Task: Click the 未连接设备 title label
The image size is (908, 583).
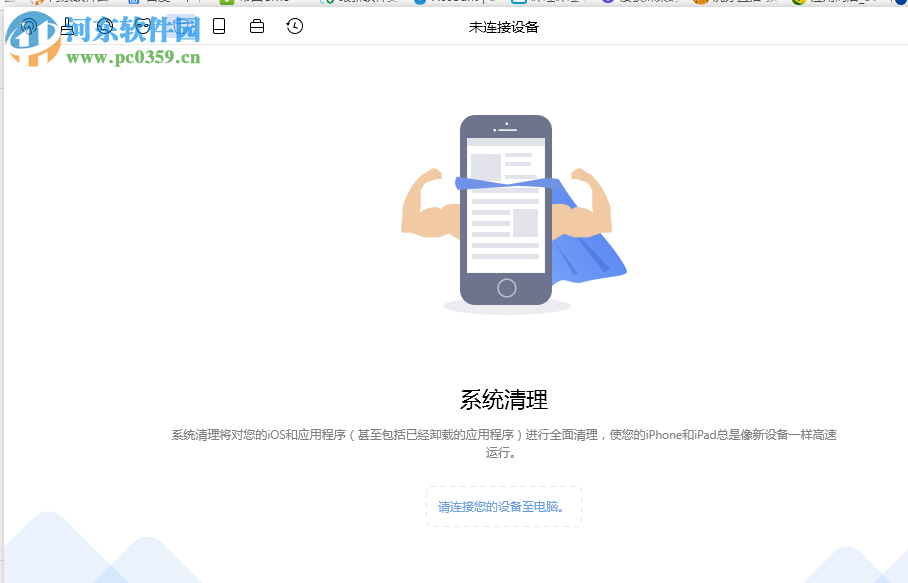Action: point(504,27)
